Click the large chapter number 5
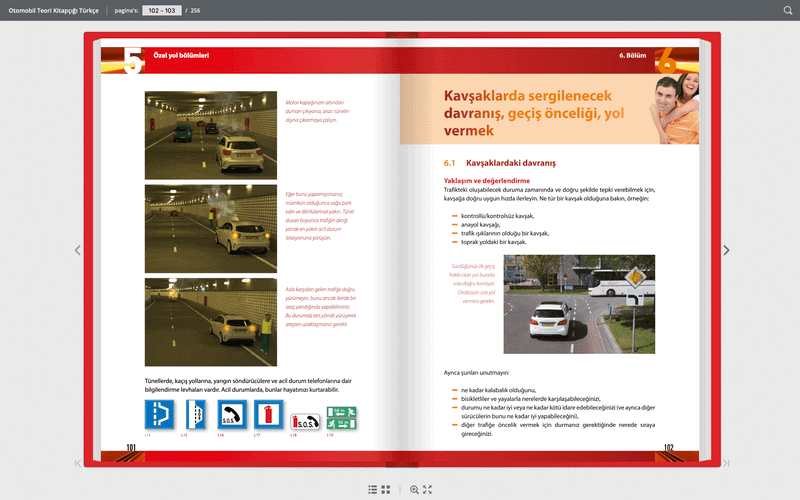800x500 pixels. [x=133, y=61]
